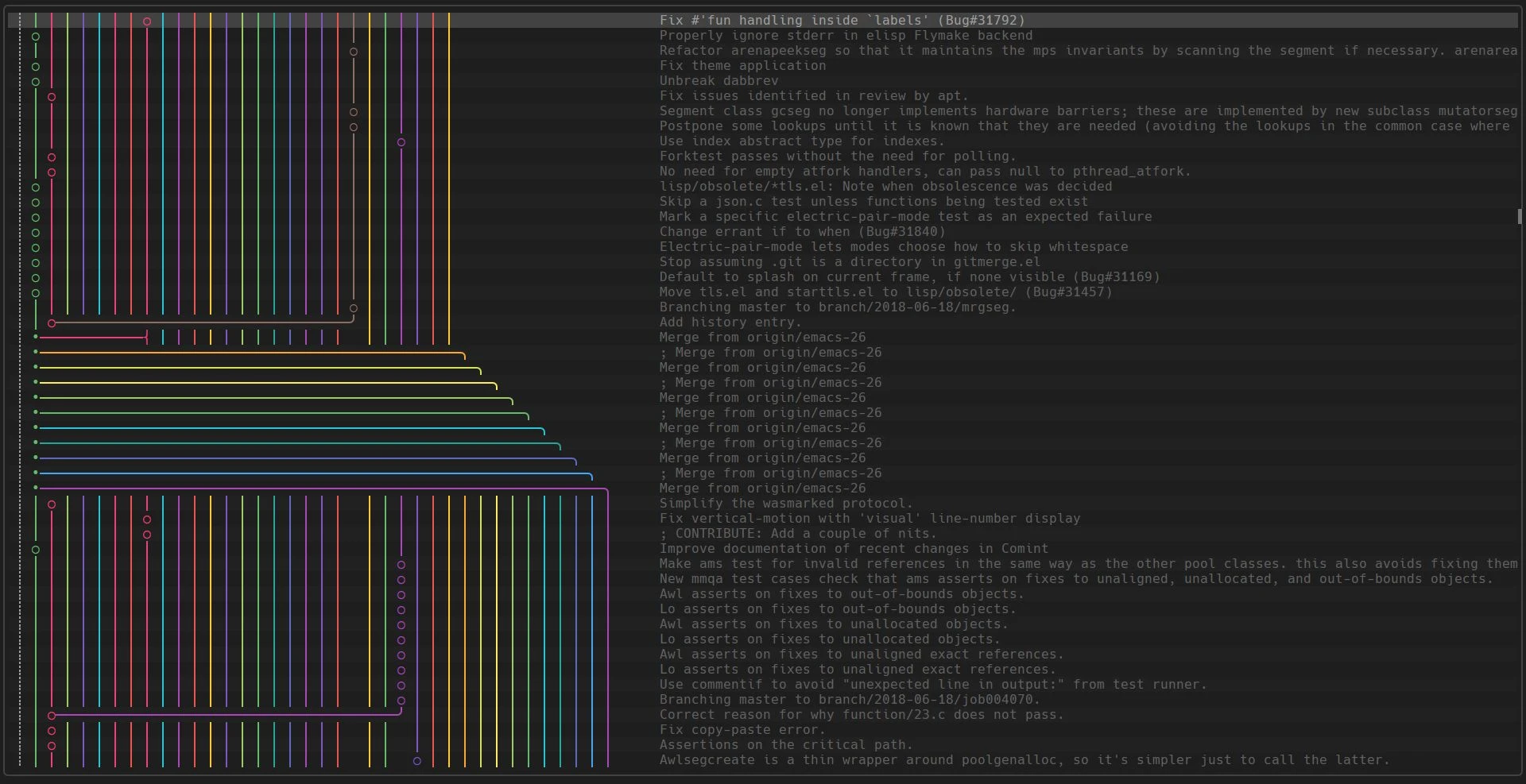Select commit "Awl asserts on fixes to unaligned exact"
This screenshot has height=784, width=1526.
point(862,655)
